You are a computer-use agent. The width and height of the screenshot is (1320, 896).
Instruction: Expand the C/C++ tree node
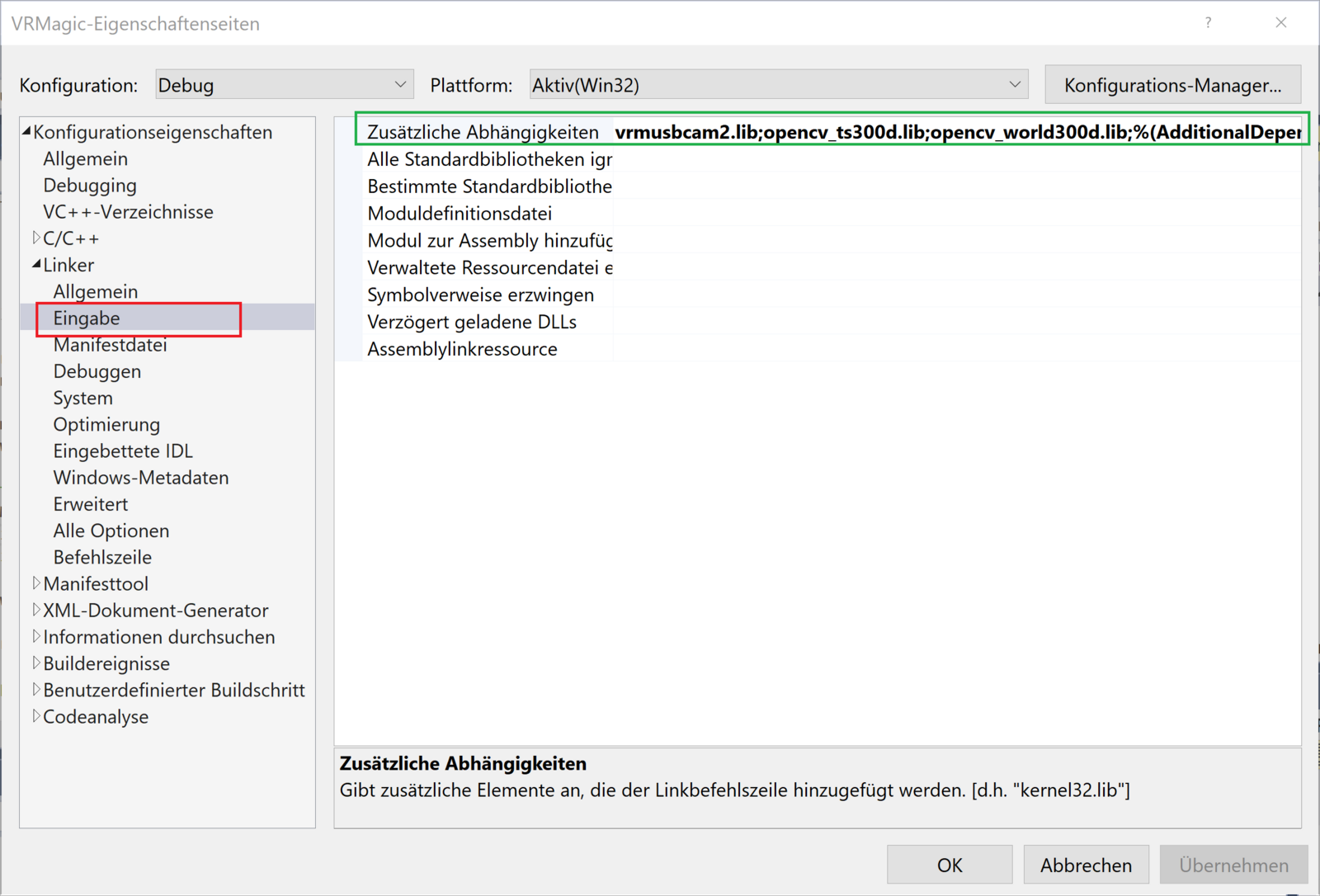click(36, 238)
